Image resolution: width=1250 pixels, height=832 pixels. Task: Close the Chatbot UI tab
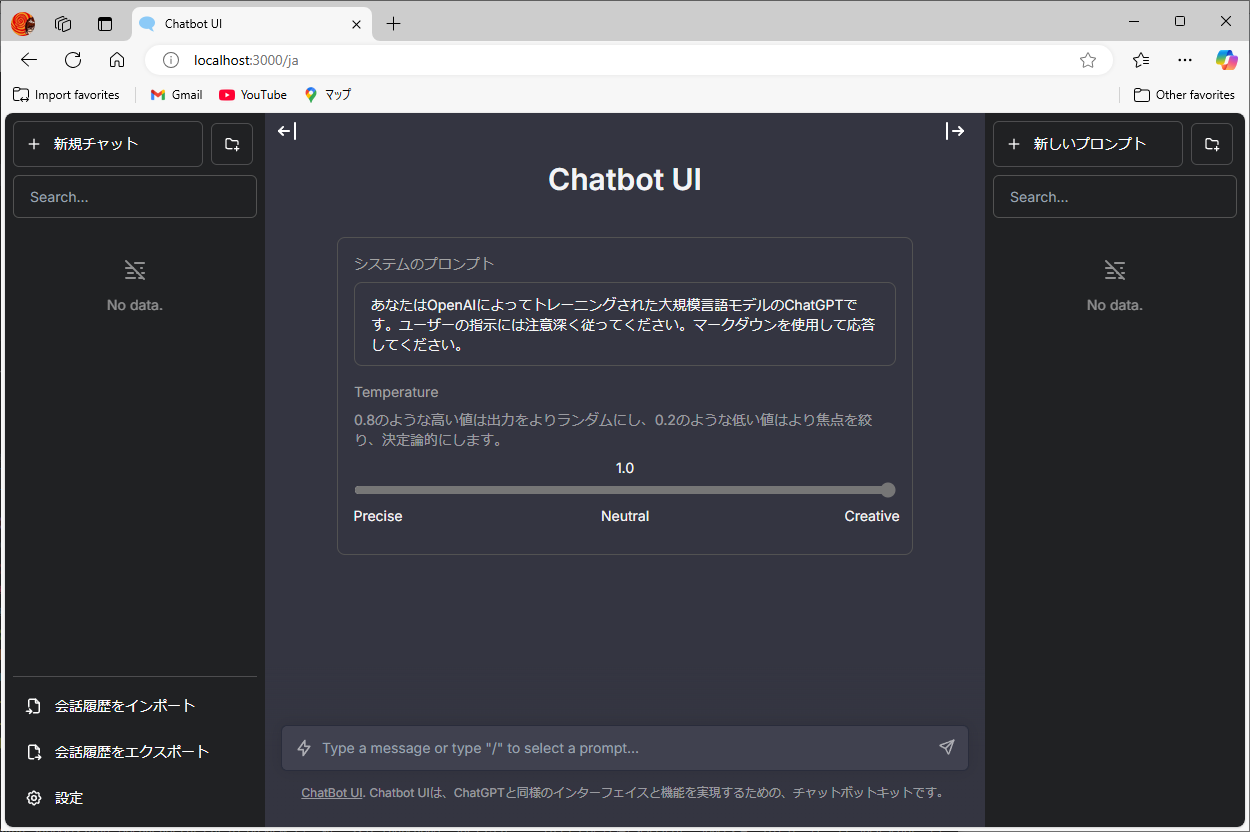click(355, 24)
